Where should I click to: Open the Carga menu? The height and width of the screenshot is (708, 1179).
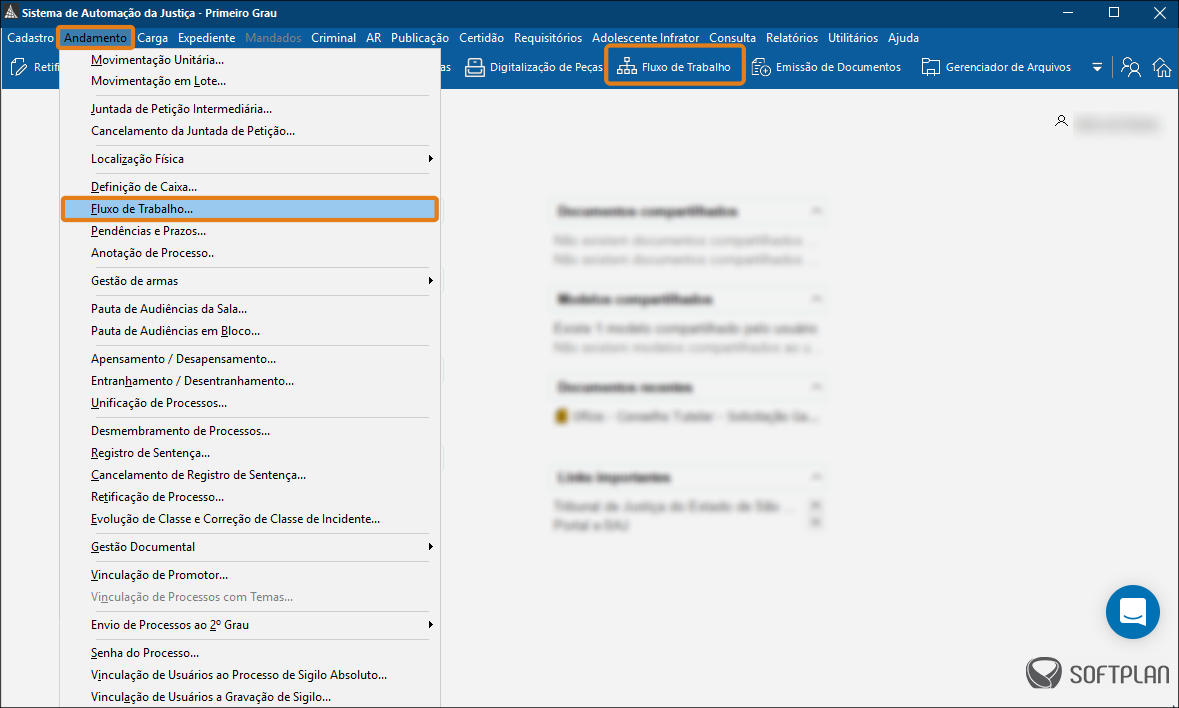153,38
